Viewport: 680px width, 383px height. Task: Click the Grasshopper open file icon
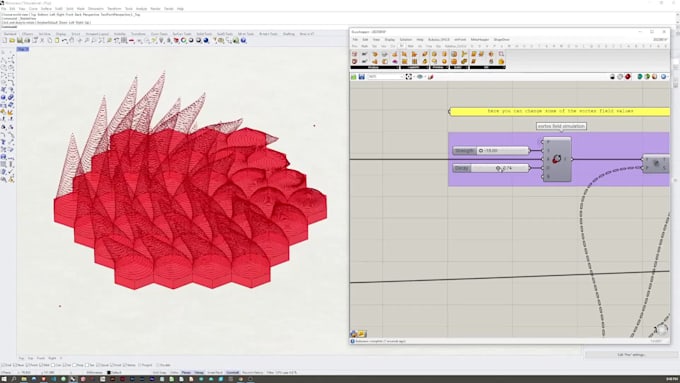353,77
